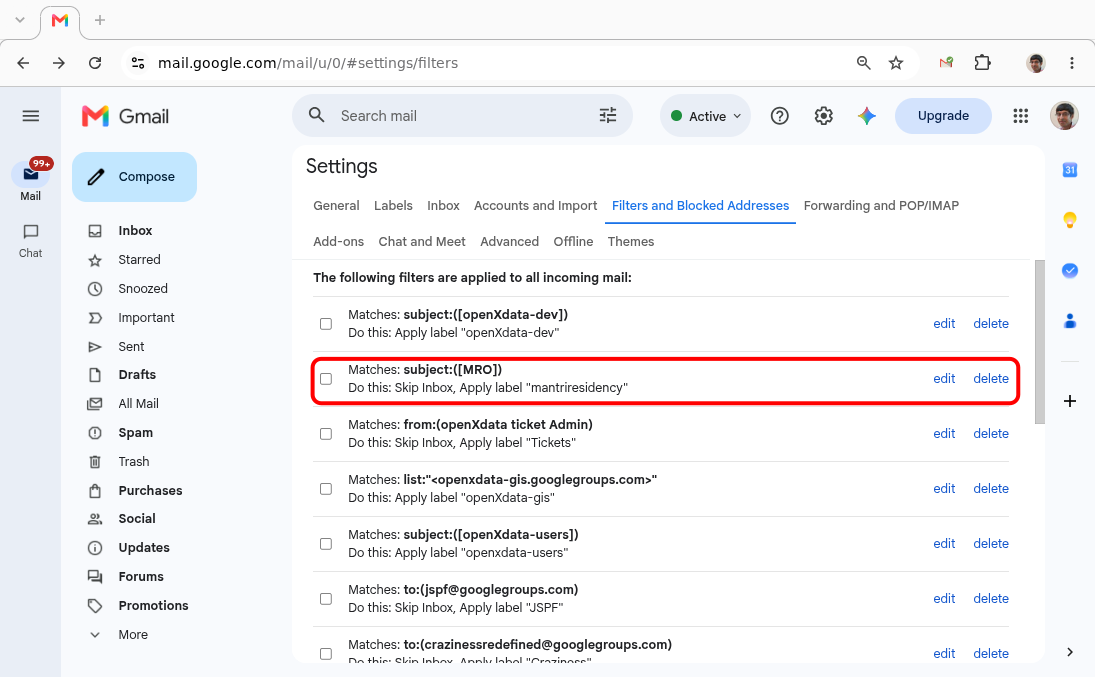This screenshot has width=1095, height=677.
Task: Open Accounts and Import tab
Action: point(536,205)
